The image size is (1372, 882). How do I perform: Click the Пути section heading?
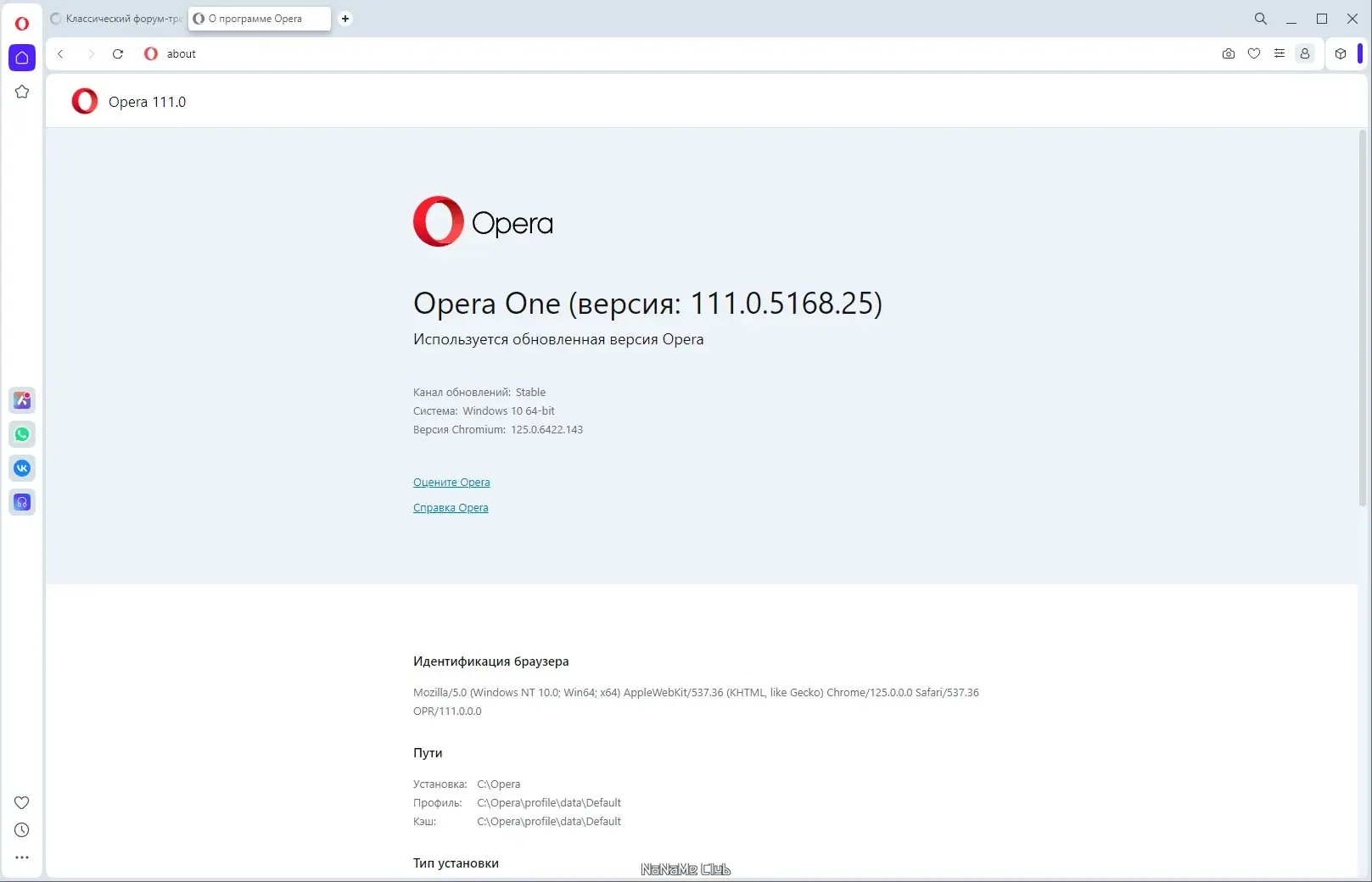(428, 753)
